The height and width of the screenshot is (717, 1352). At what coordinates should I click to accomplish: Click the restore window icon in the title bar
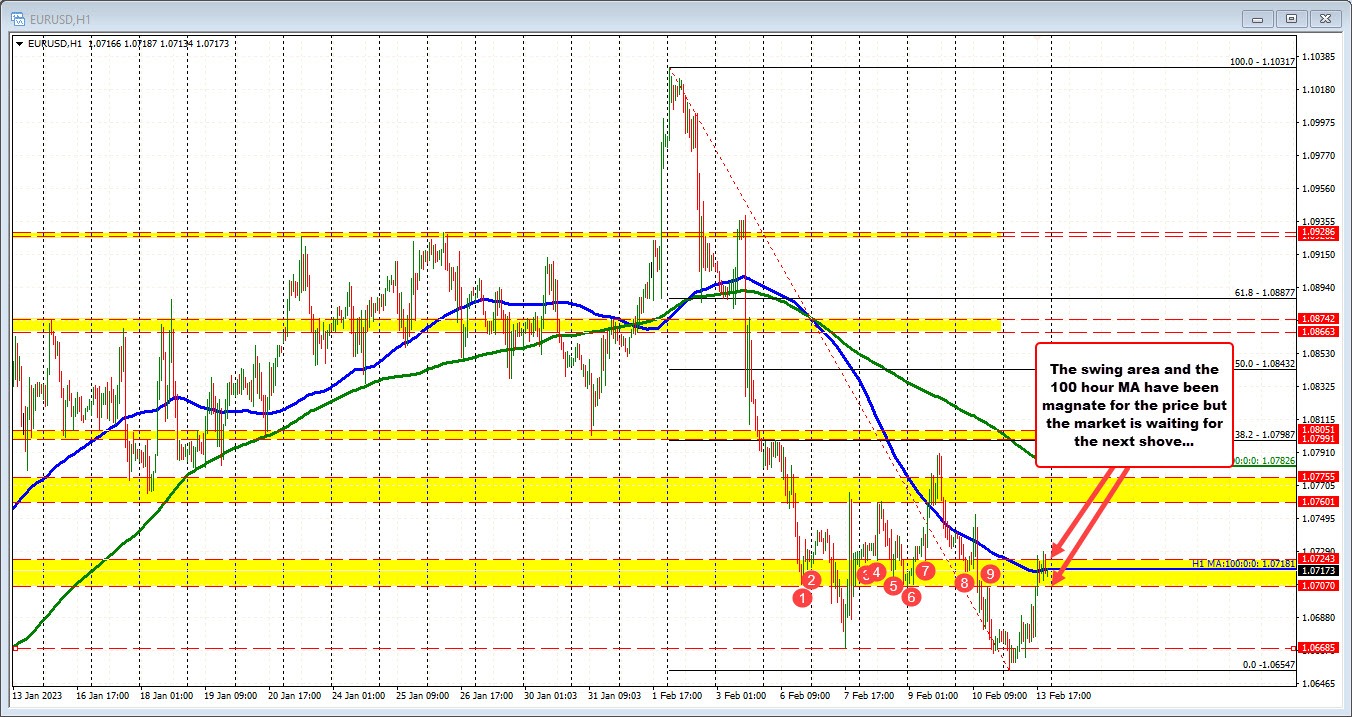[1292, 17]
